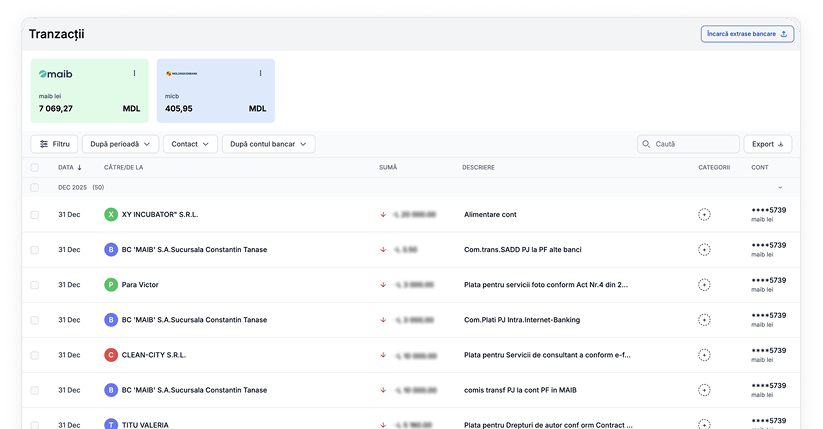This screenshot has width=823, height=429.
Task: Expand the Contact filter dropdown
Action: [x=190, y=144]
